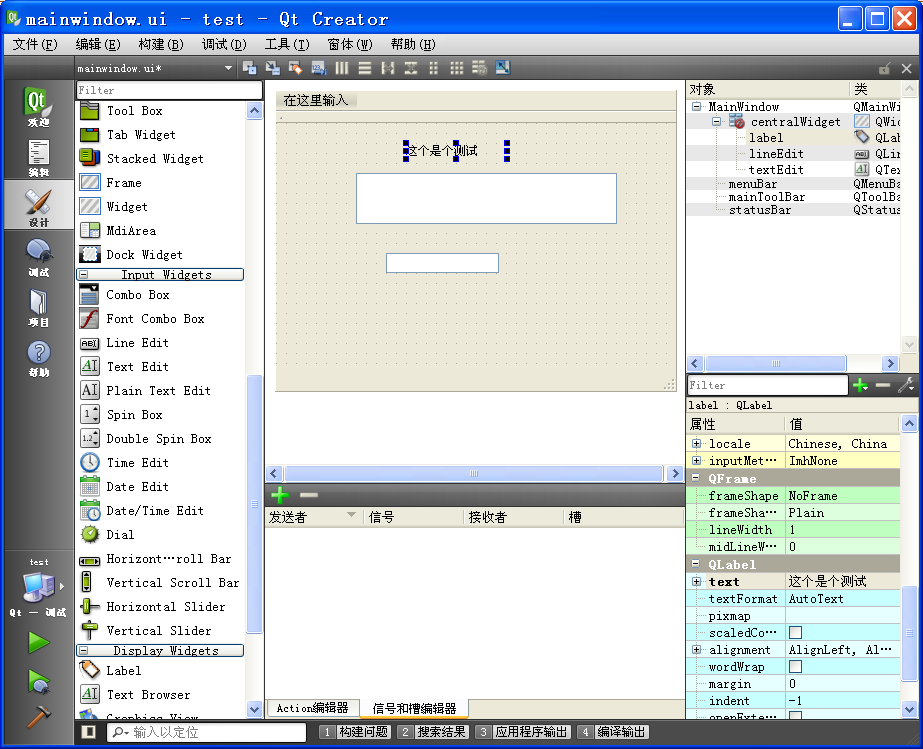The height and width of the screenshot is (749, 923).
Task: Show the 构建问题 output pane
Action: tap(355, 732)
